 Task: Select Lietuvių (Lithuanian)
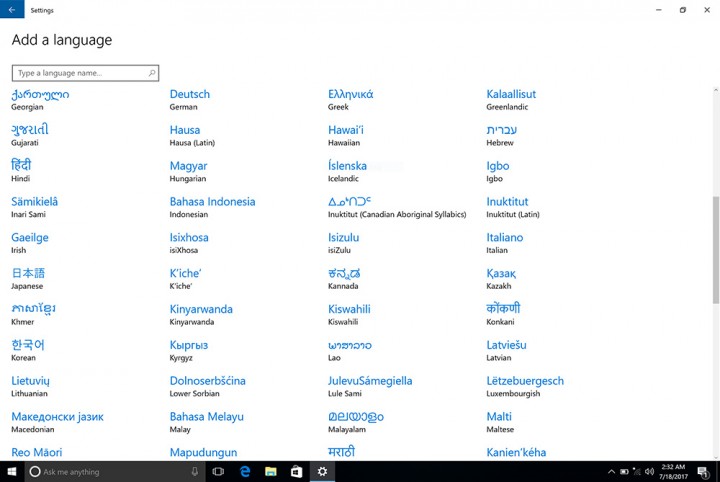[30, 386]
